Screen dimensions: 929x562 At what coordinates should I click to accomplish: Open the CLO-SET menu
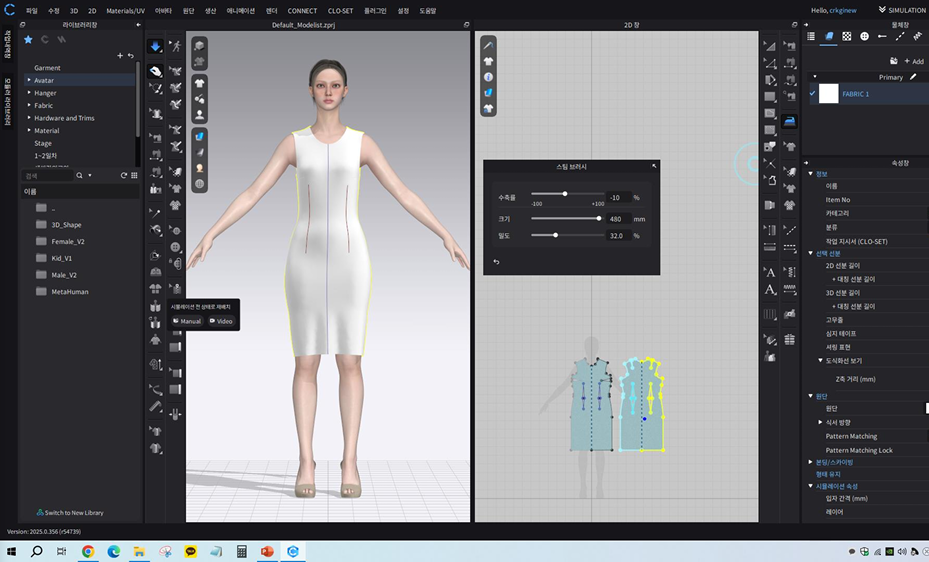click(341, 10)
